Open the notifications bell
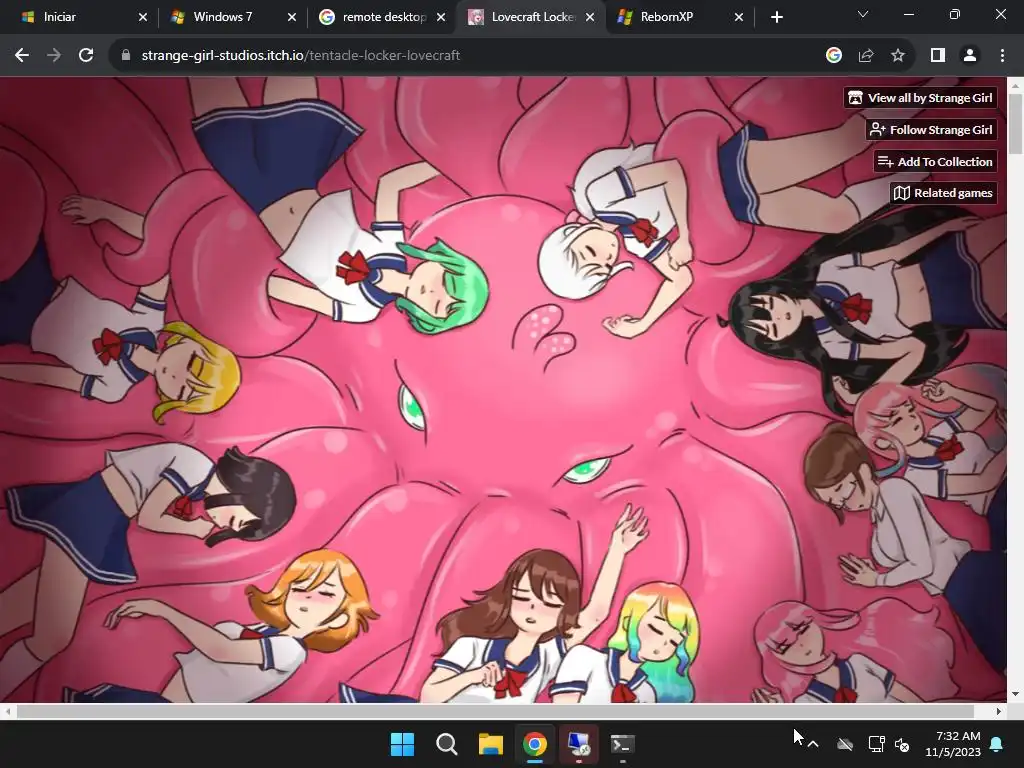 (x=997, y=744)
